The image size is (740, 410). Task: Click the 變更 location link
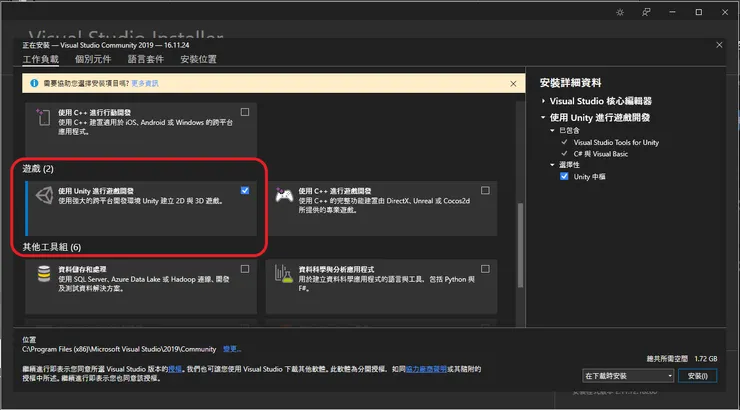(232, 349)
